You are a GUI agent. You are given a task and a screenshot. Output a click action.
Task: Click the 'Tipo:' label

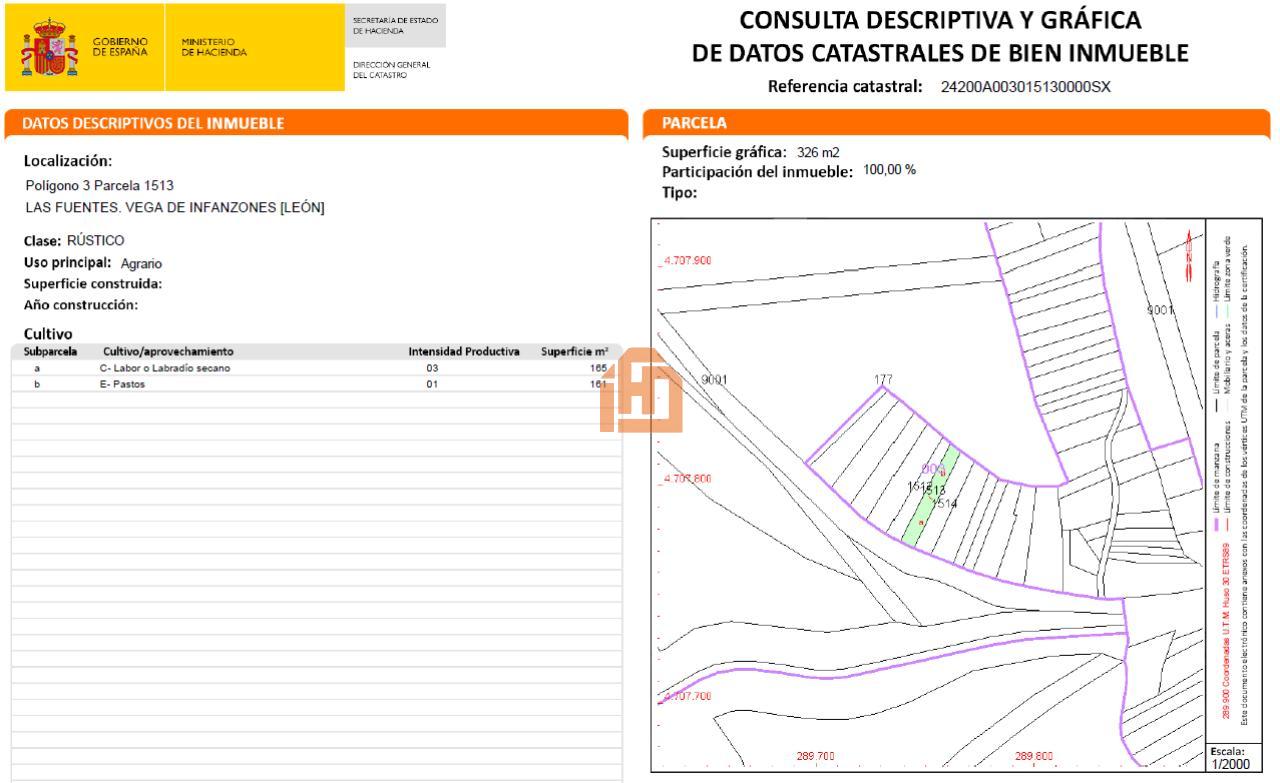pos(680,193)
